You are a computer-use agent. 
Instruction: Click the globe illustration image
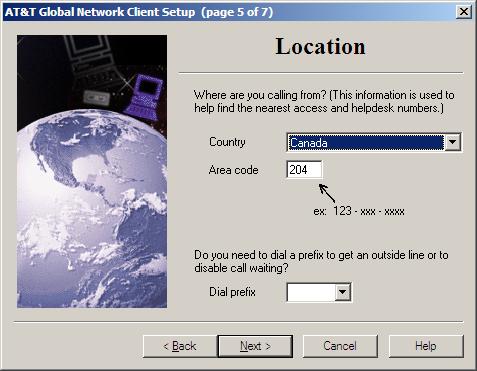click(92, 171)
